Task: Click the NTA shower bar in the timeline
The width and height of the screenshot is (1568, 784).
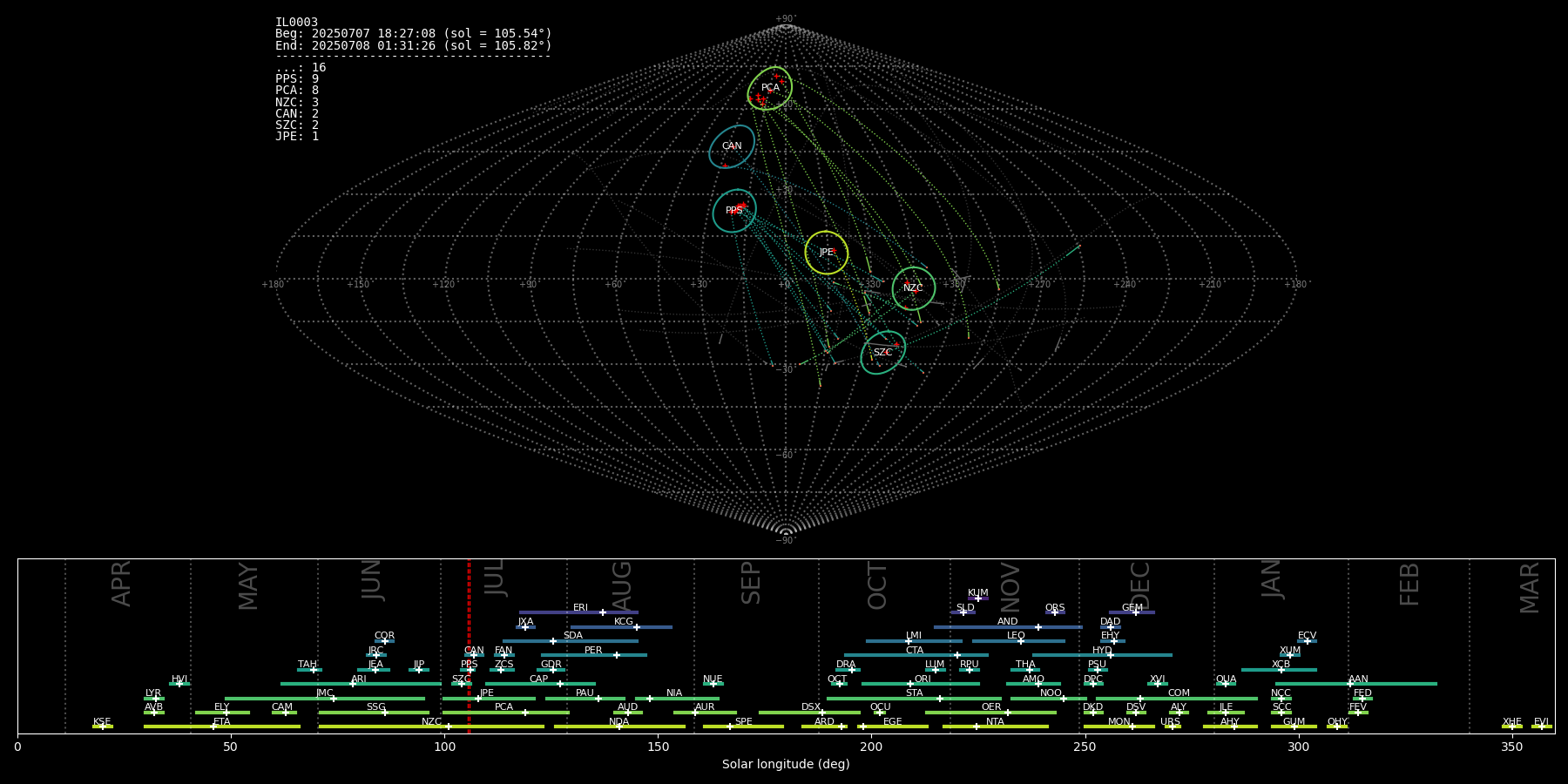Action: pos(995,727)
